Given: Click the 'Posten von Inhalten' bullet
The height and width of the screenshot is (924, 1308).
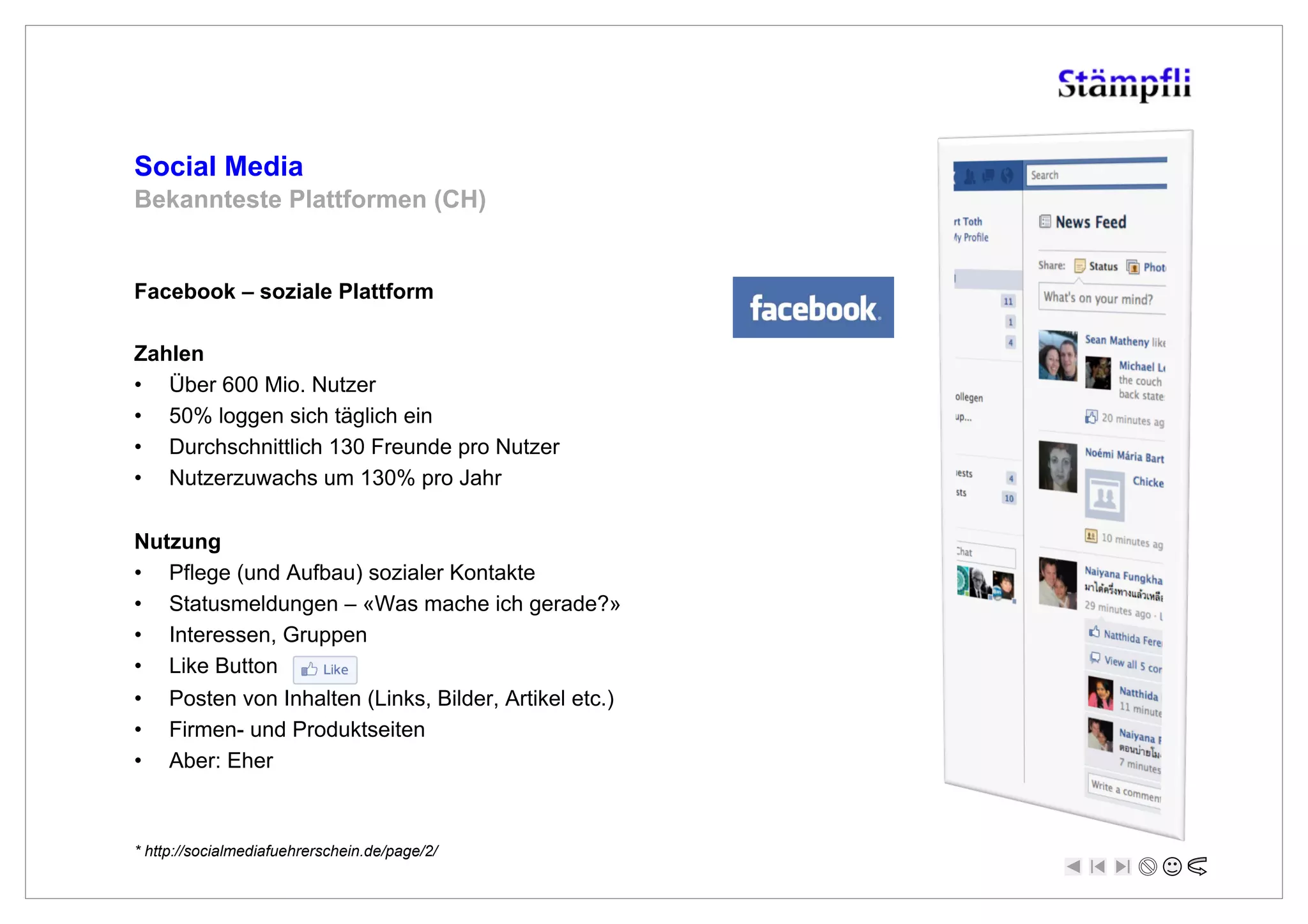Looking at the screenshot, I should click(392, 698).
